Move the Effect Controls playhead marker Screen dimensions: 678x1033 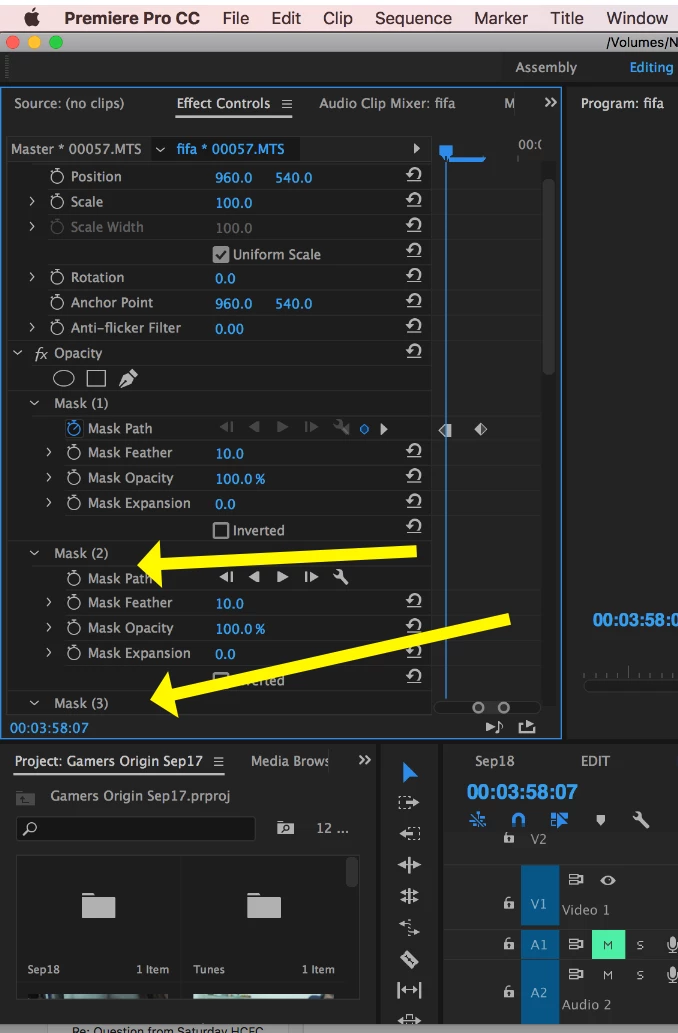point(446,153)
